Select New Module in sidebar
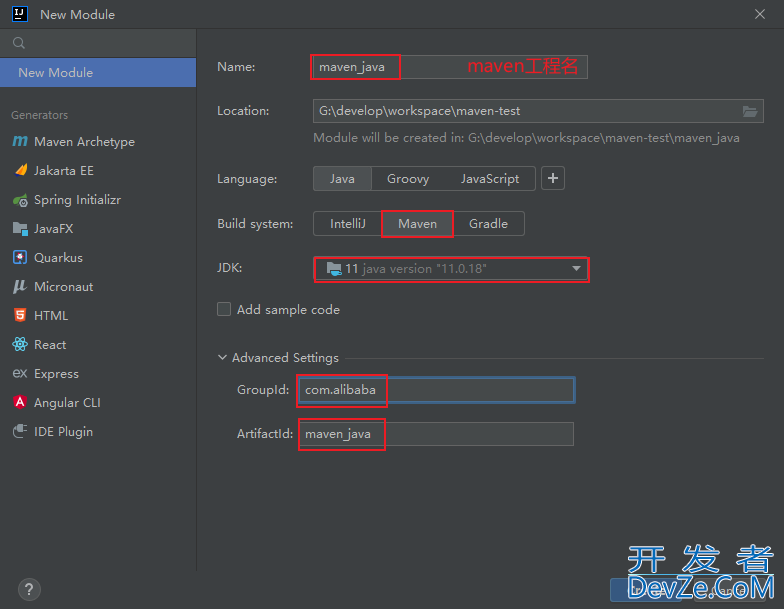Image resolution: width=784 pixels, height=609 pixels. tap(98, 72)
